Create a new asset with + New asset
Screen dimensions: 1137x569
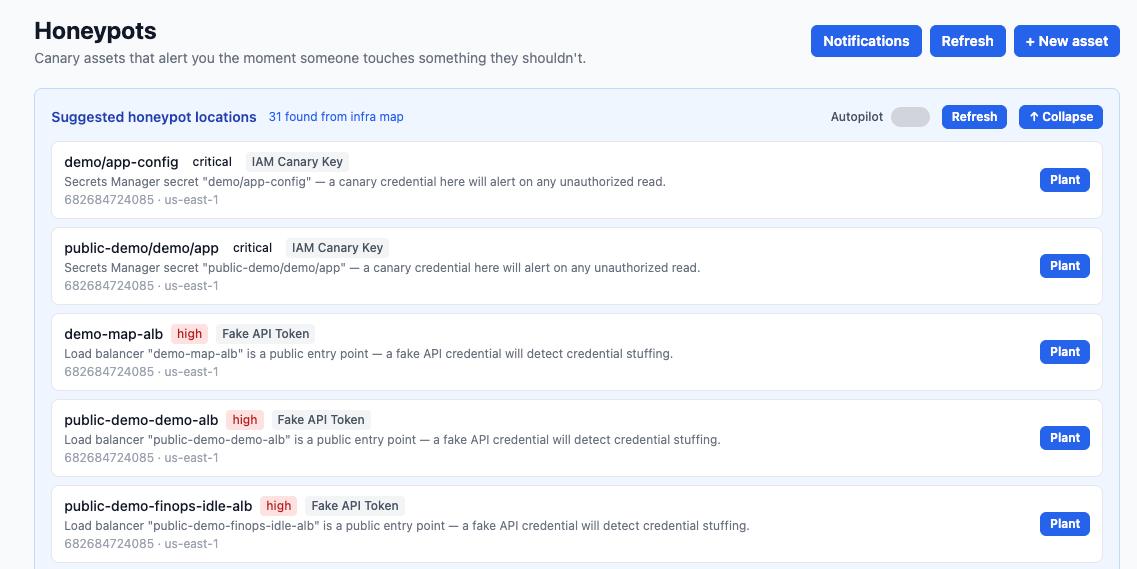tap(1067, 41)
